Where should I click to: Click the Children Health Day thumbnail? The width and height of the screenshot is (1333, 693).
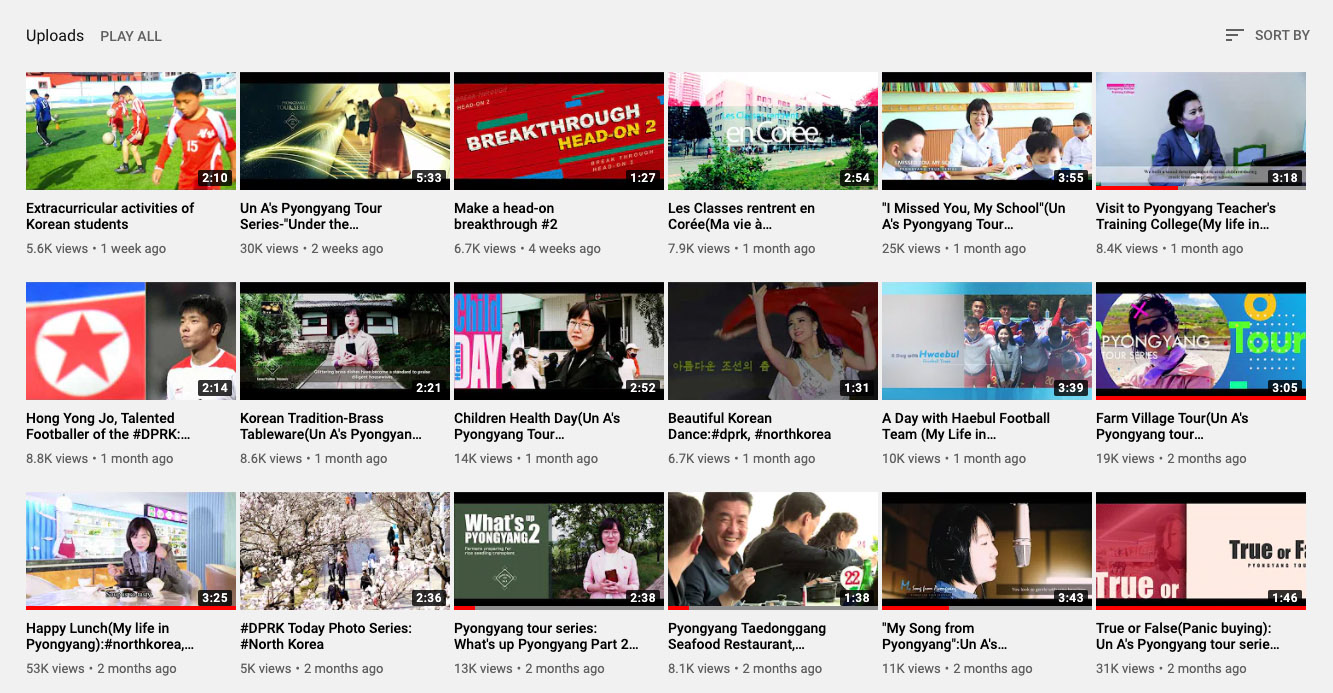point(558,341)
